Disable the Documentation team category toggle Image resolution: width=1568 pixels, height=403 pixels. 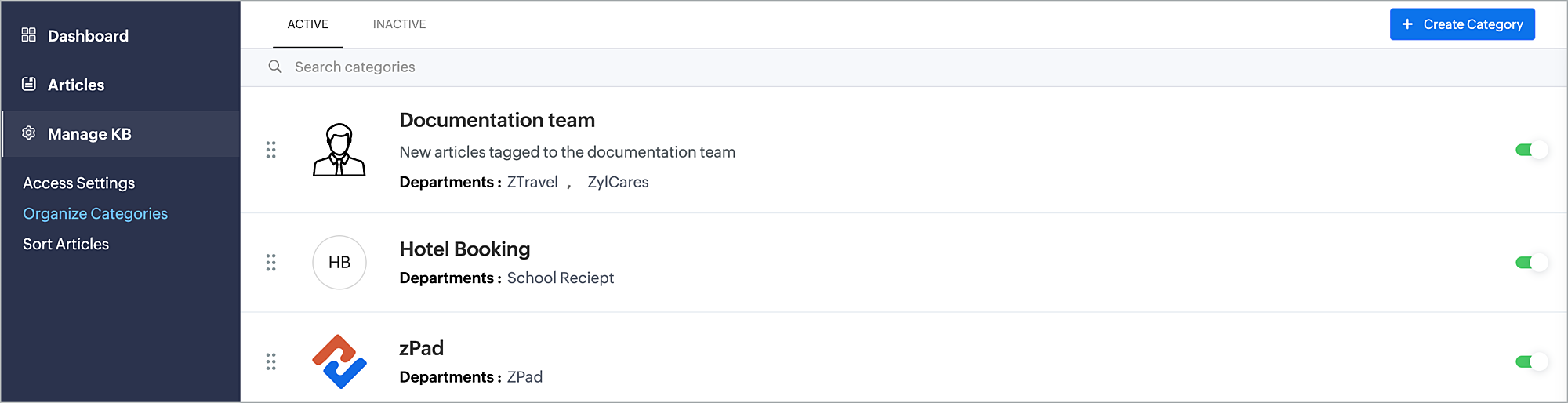click(x=1532, y=150)
